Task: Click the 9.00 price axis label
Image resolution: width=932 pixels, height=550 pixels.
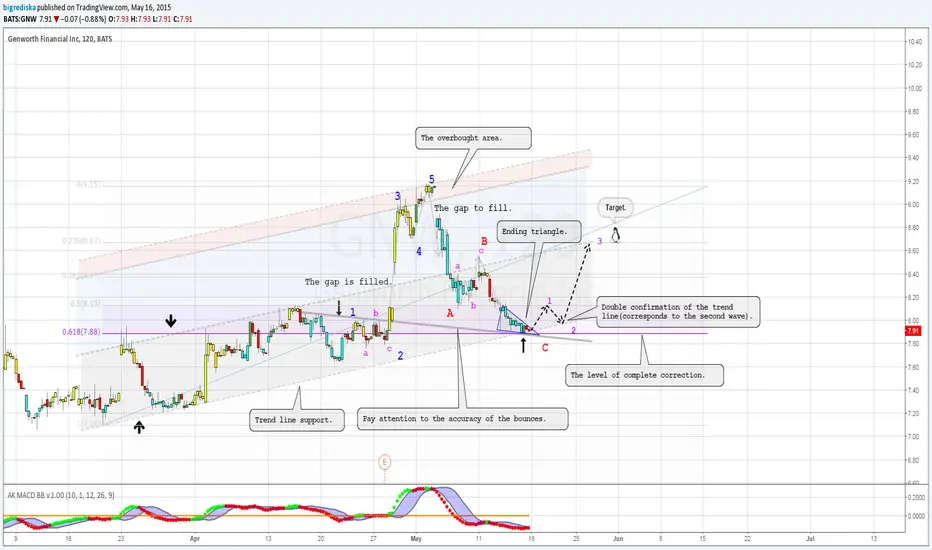Action: (914, 205)
